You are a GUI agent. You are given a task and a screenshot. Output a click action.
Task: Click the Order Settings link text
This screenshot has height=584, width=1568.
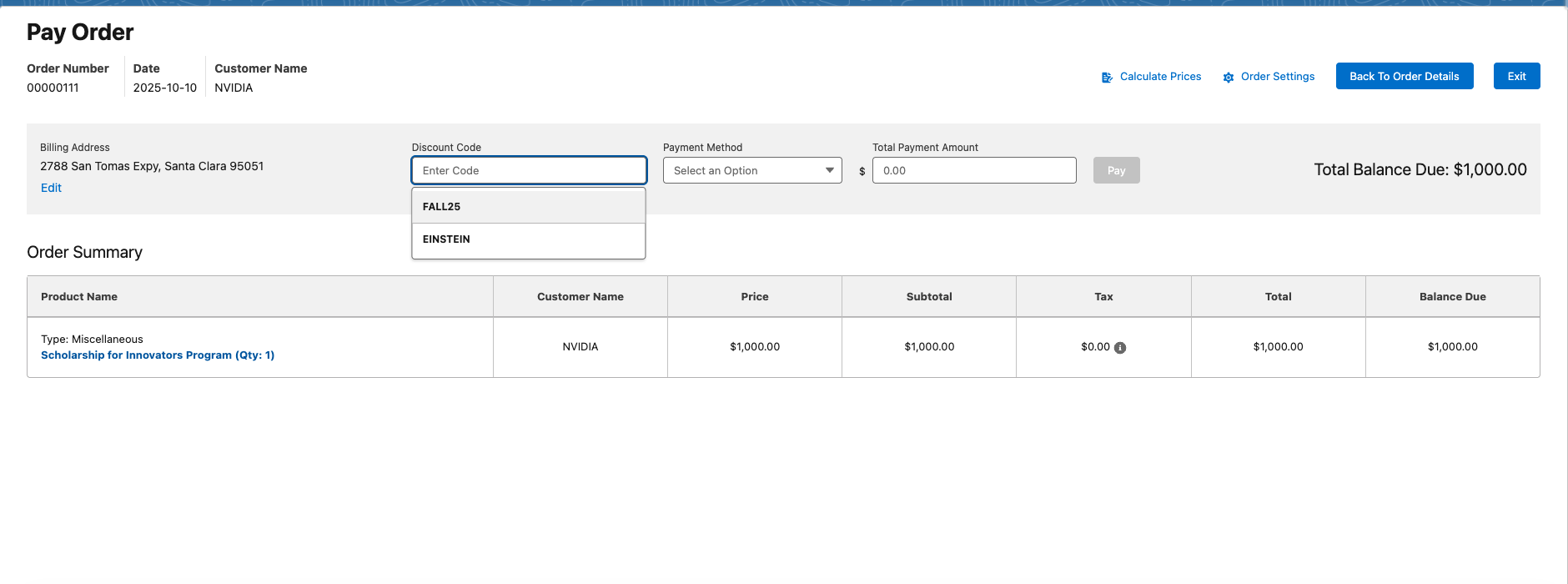(1278, 76)
